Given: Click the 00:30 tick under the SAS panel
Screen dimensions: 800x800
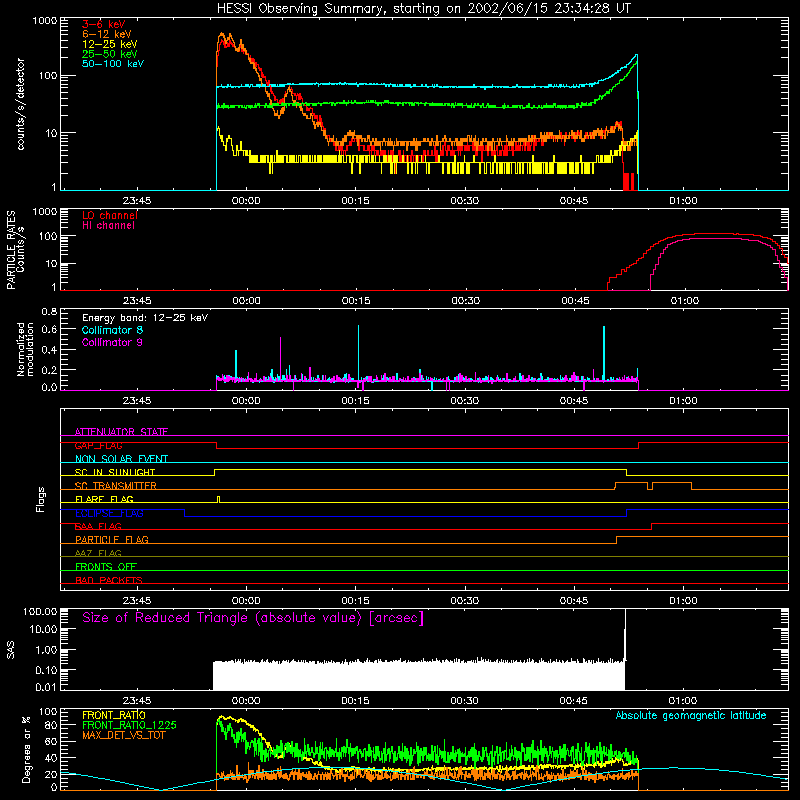Looking at the screenshot, I should [464, 701].
